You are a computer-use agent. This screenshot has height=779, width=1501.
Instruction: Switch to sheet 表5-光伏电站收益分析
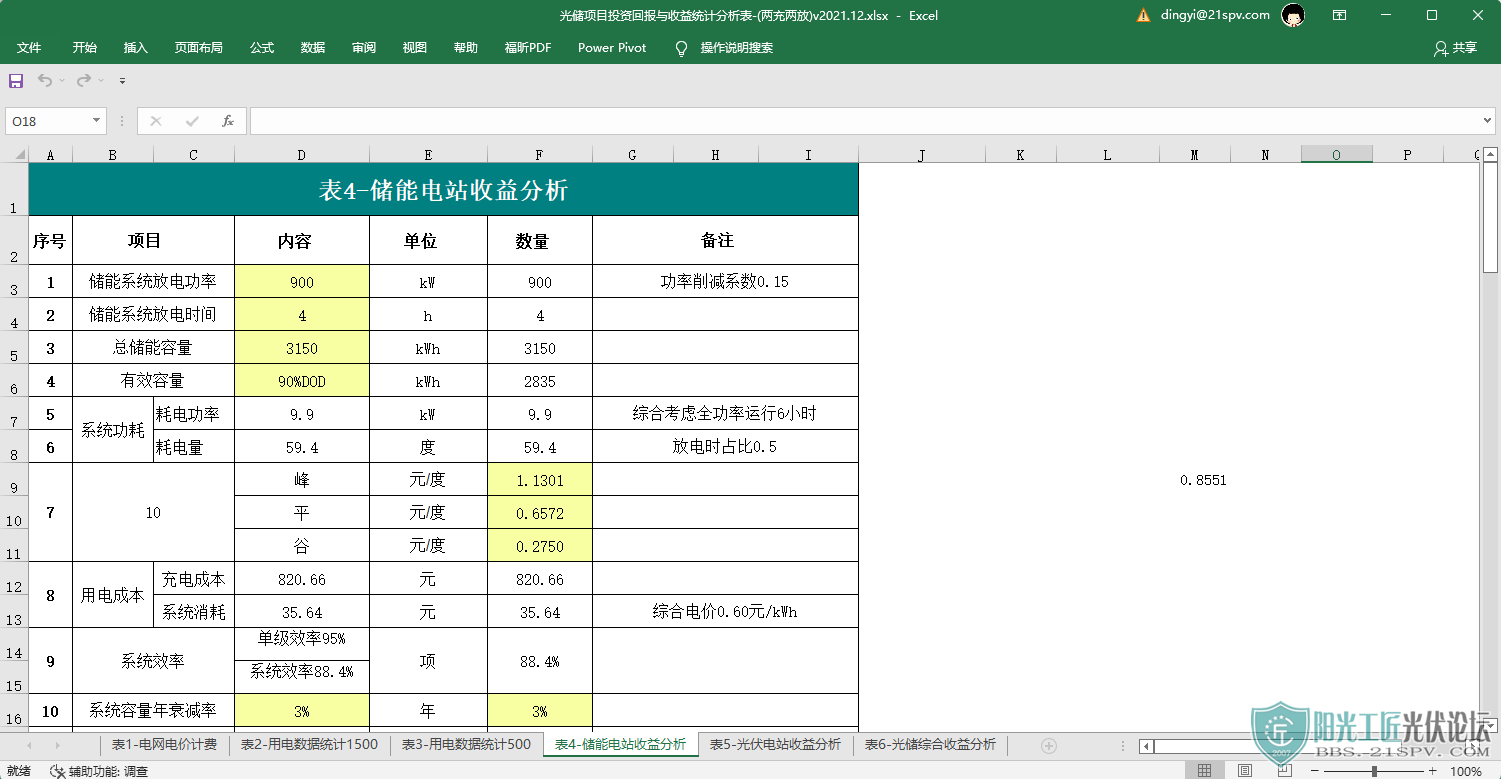tap(775, 744)
